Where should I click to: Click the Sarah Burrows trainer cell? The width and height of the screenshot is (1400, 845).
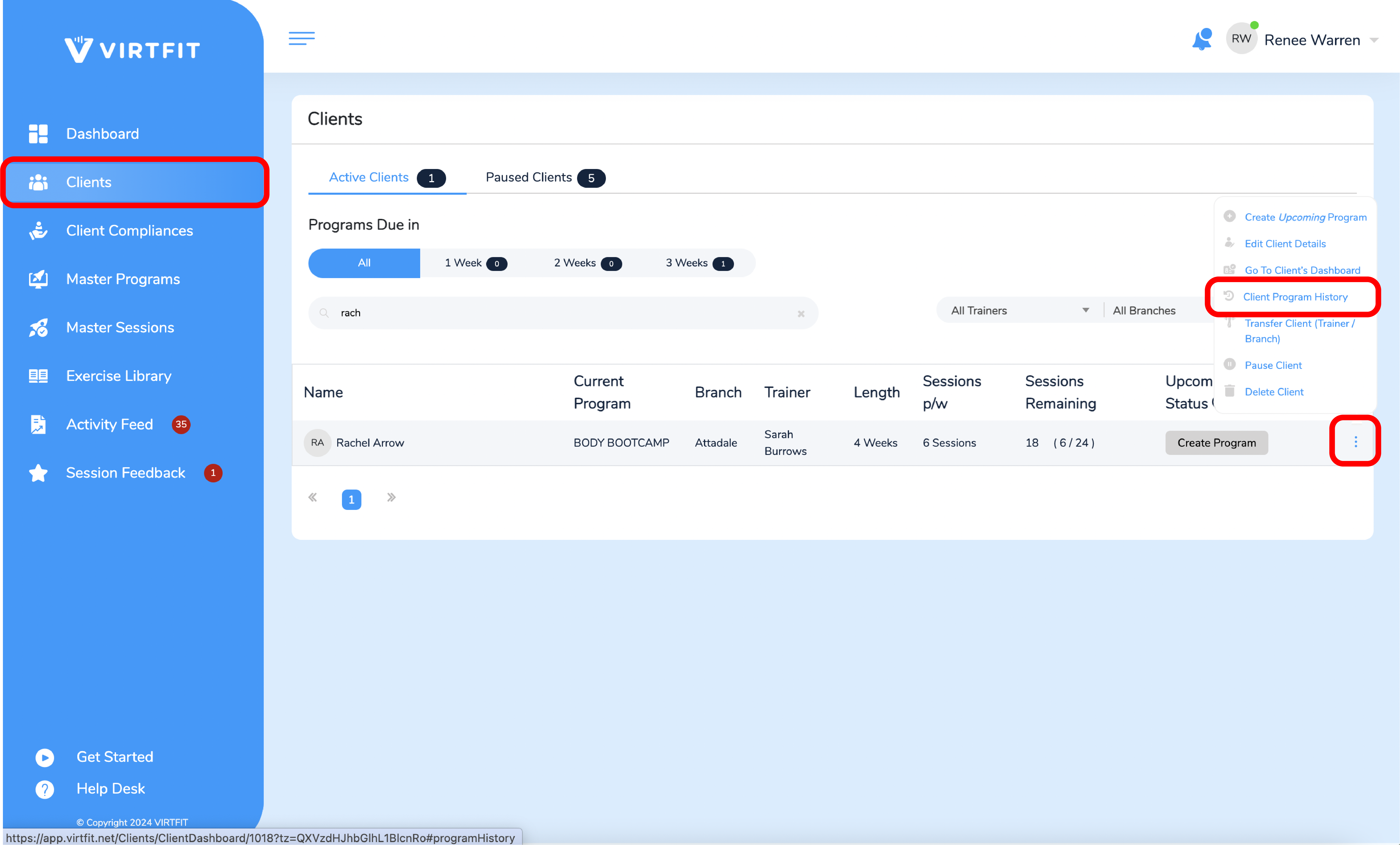[785, 443]
